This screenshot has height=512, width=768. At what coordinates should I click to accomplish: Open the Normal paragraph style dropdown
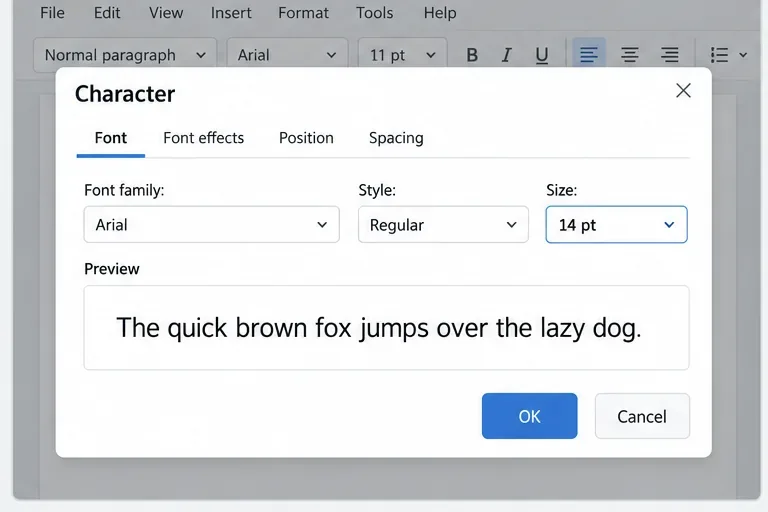point(125,55)
